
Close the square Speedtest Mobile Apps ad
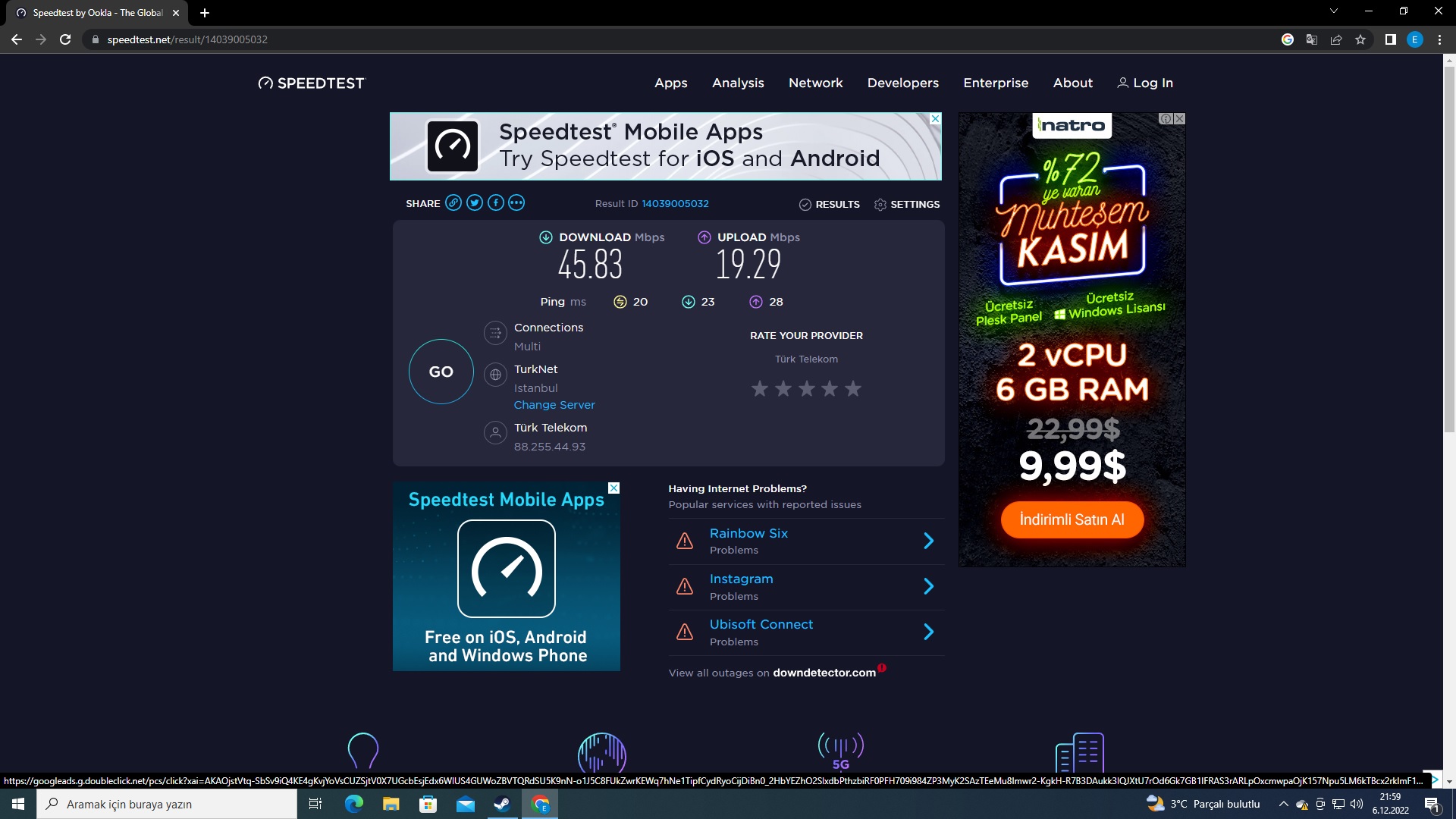pyautogui.click(x=614, y=488)
